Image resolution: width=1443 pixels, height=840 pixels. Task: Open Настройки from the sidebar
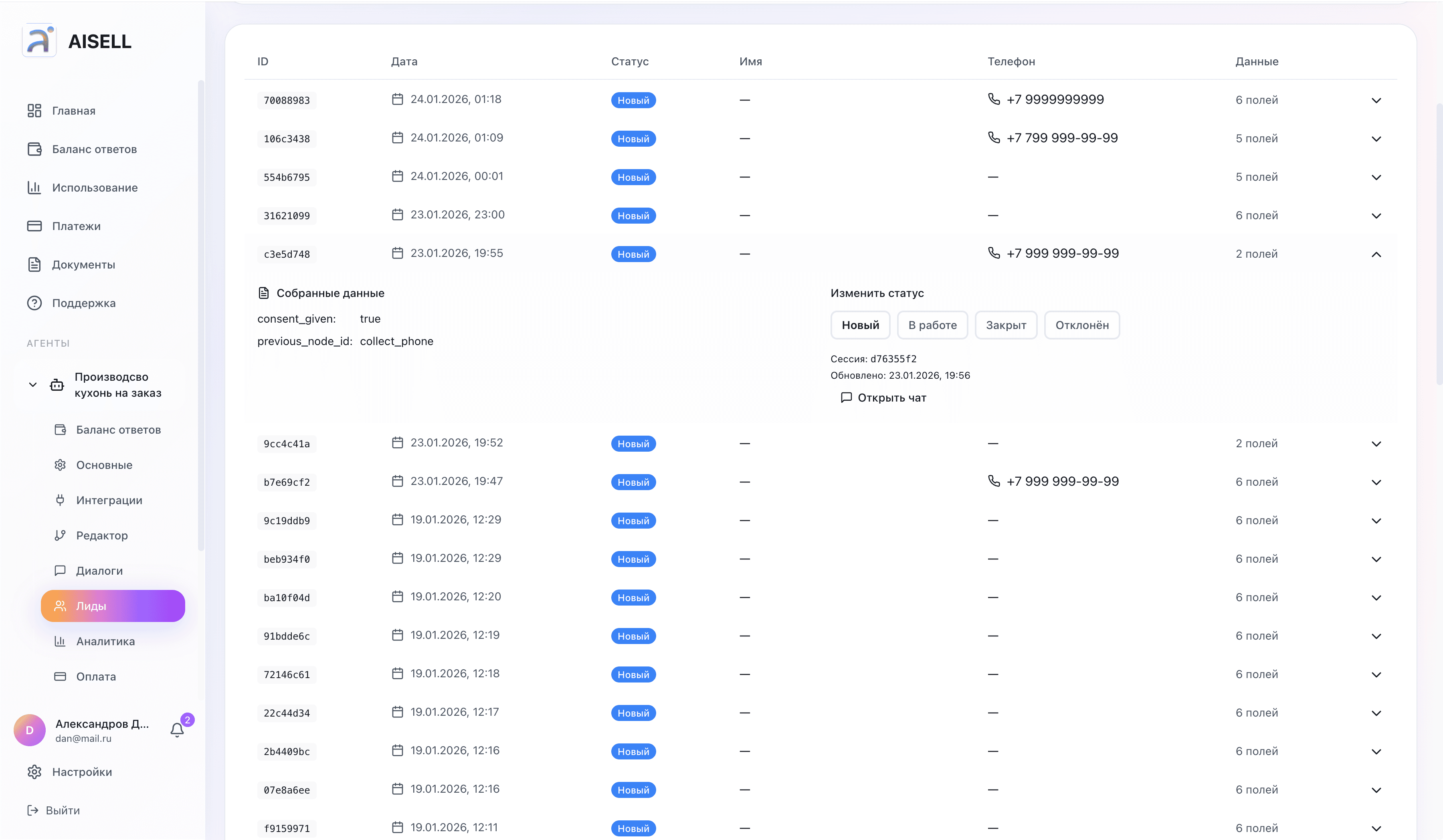coord(81,772)
